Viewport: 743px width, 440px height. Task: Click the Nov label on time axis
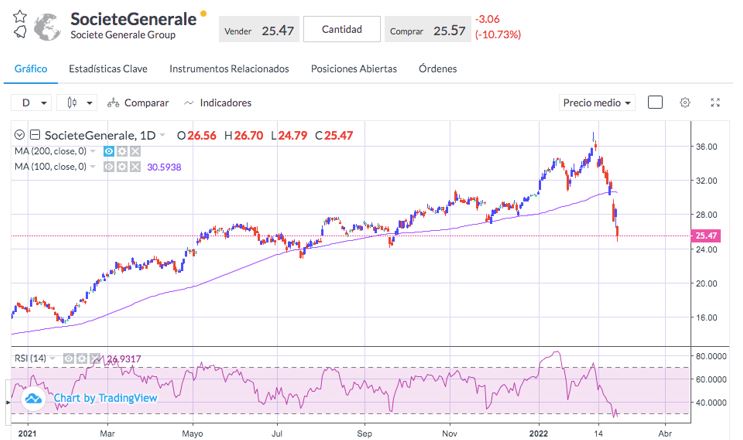click(x=449, y=433)
